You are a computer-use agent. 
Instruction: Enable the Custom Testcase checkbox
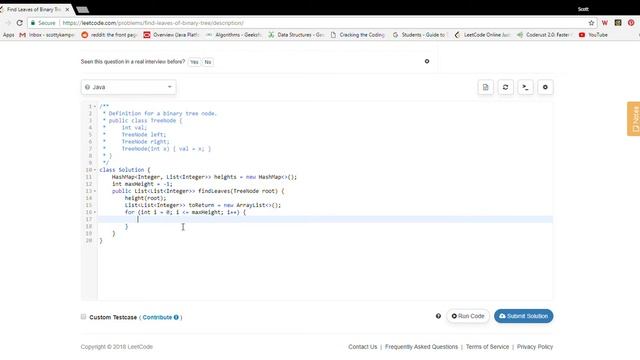[84, 317]
